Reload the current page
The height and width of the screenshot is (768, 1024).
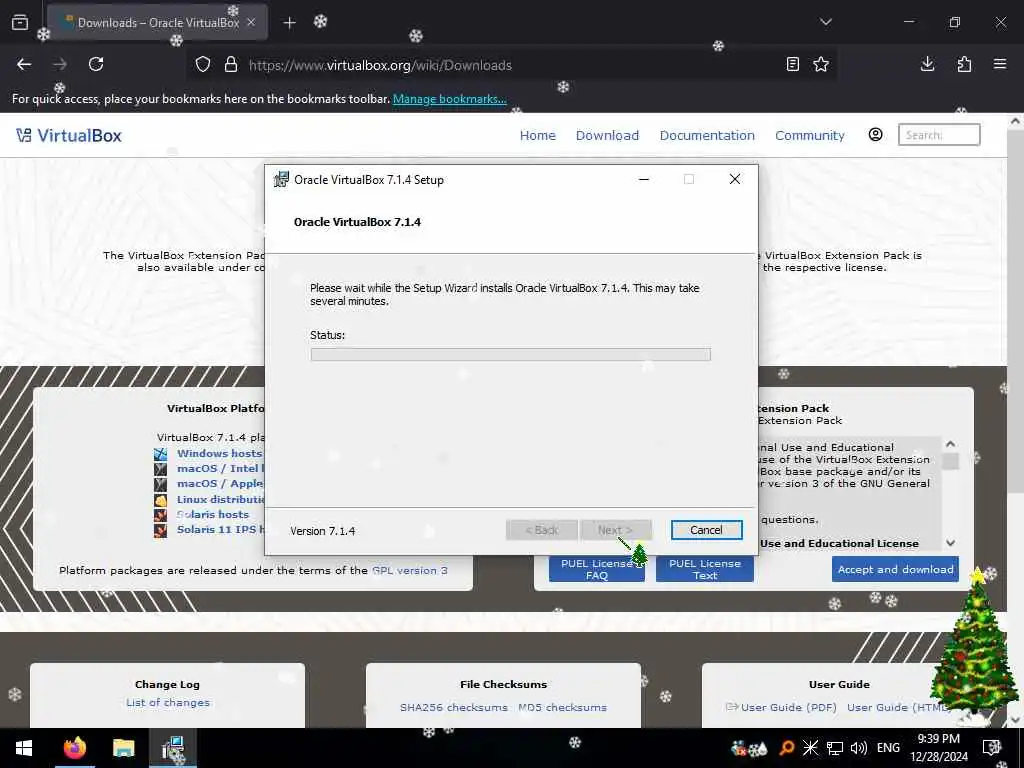point(96,64)
